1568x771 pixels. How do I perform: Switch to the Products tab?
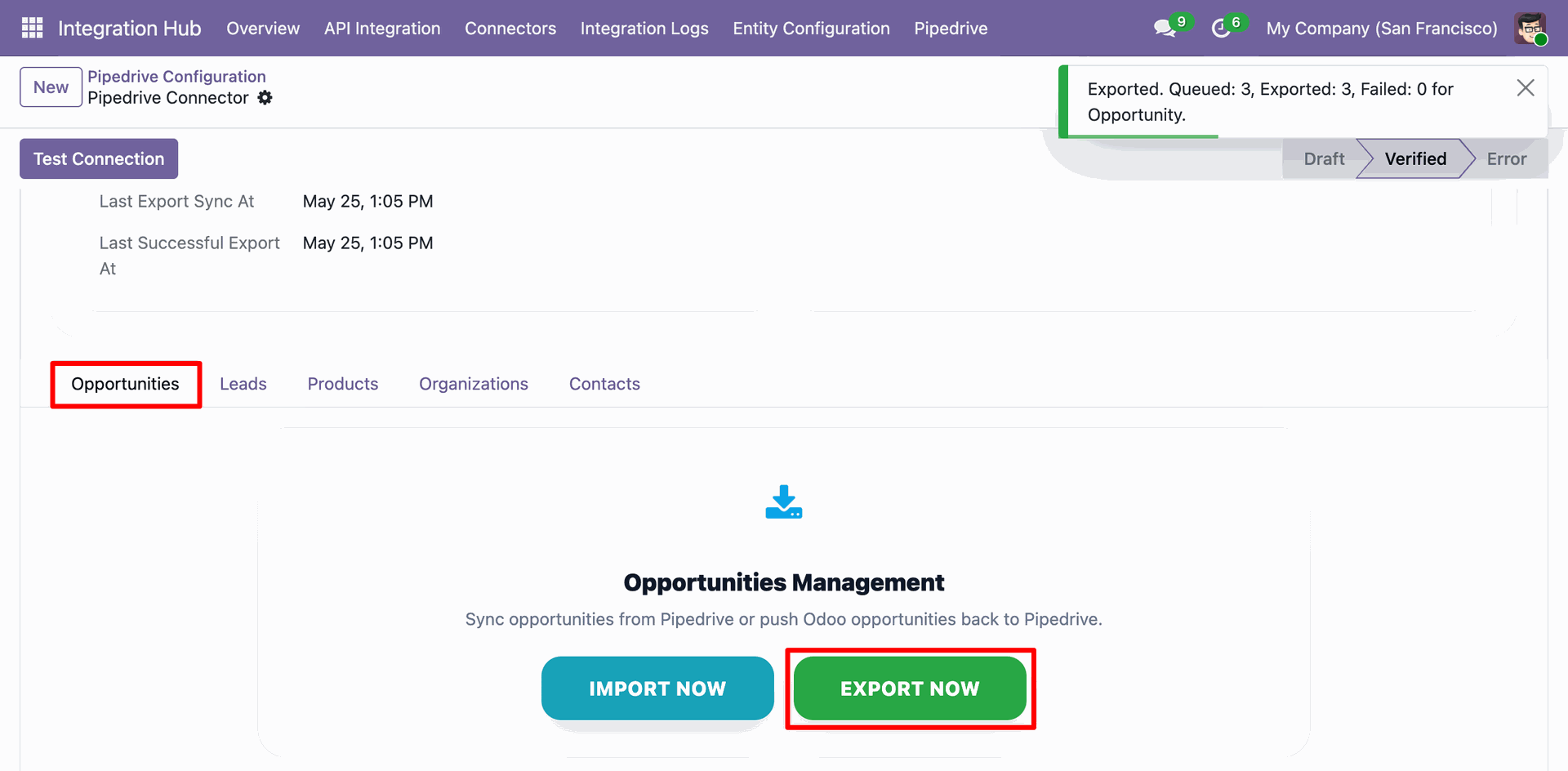pyautogui.click(x=343, y=384)
